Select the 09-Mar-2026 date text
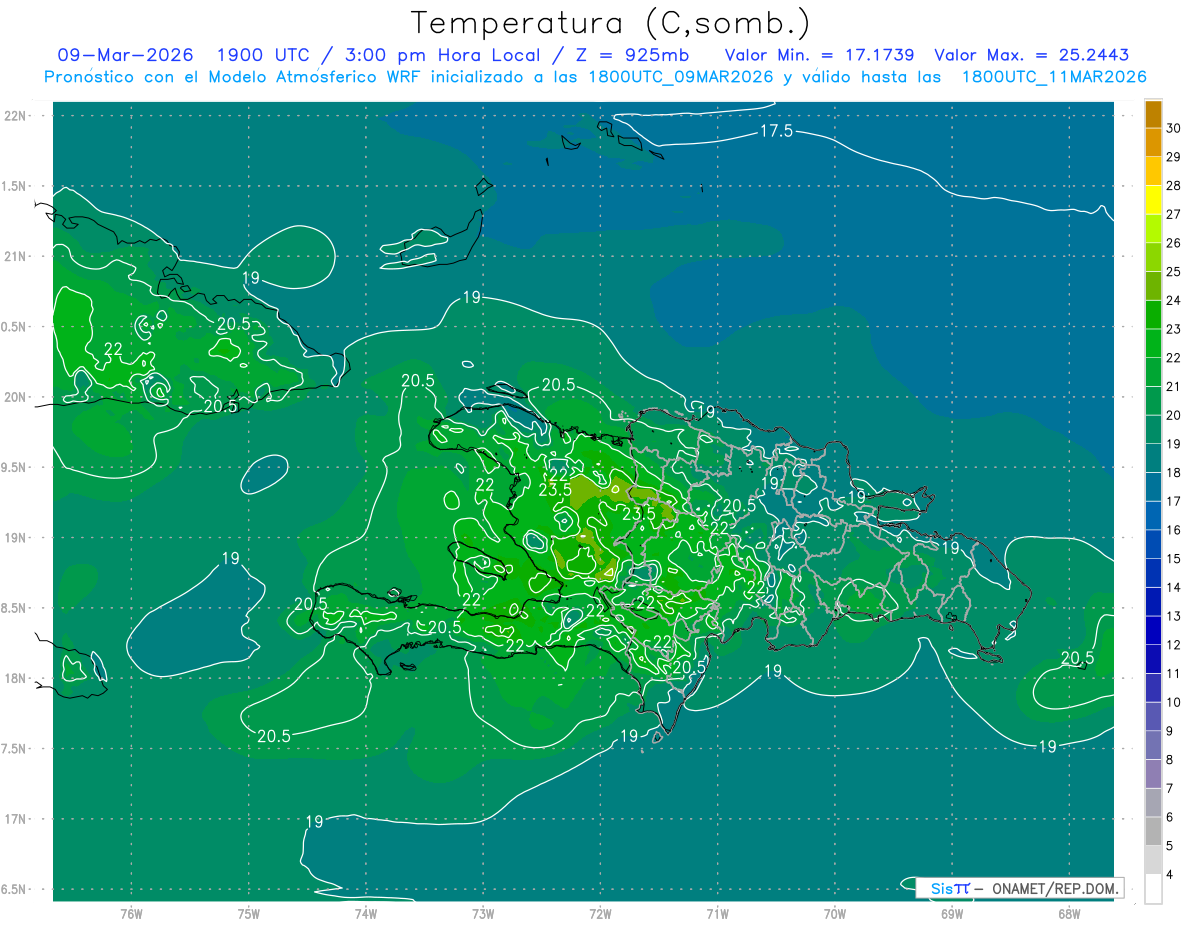1200x927 pixels. 125,55
